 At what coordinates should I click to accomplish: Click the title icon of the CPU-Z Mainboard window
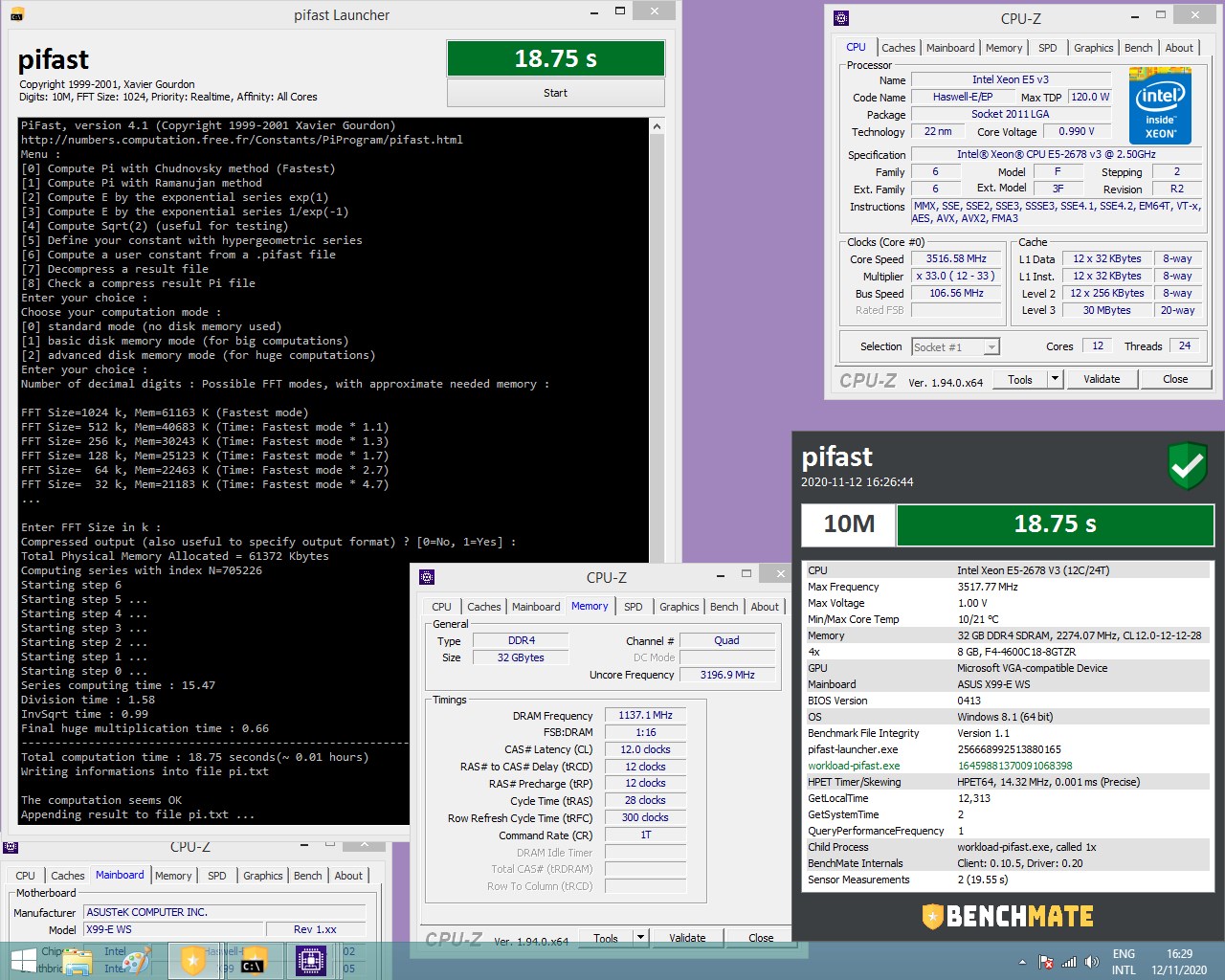[x=11, y=847]
